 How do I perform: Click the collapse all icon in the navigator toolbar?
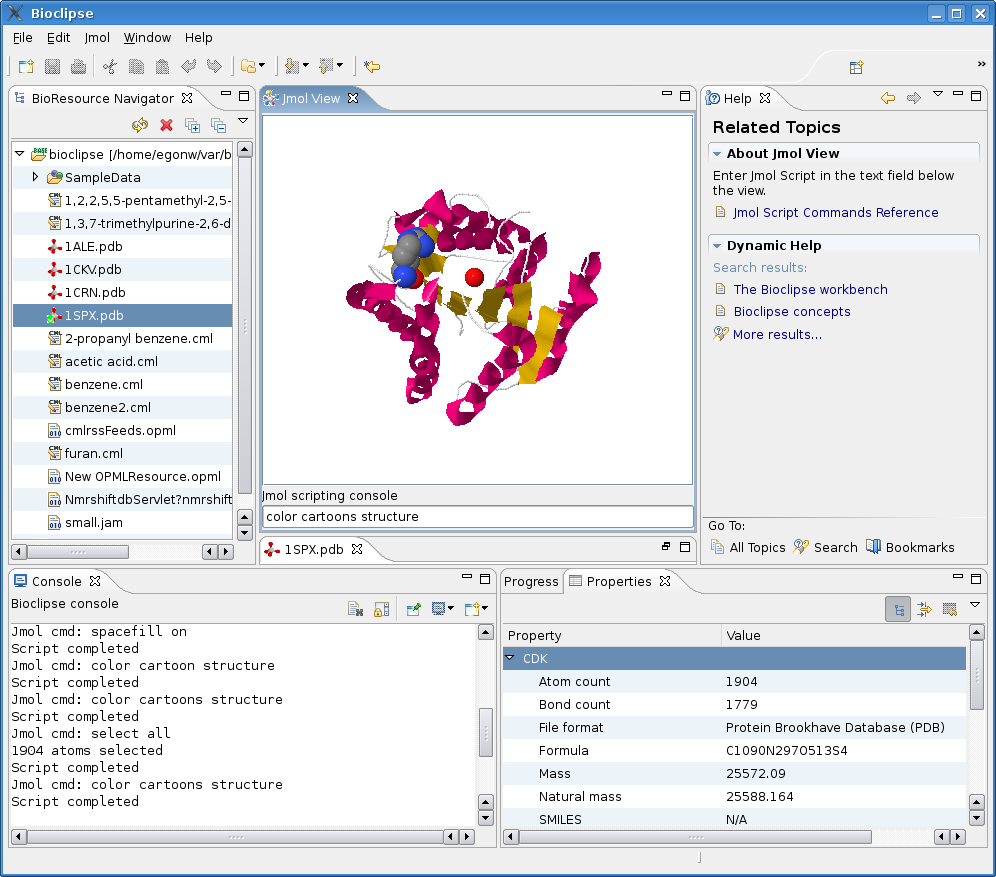219,125
